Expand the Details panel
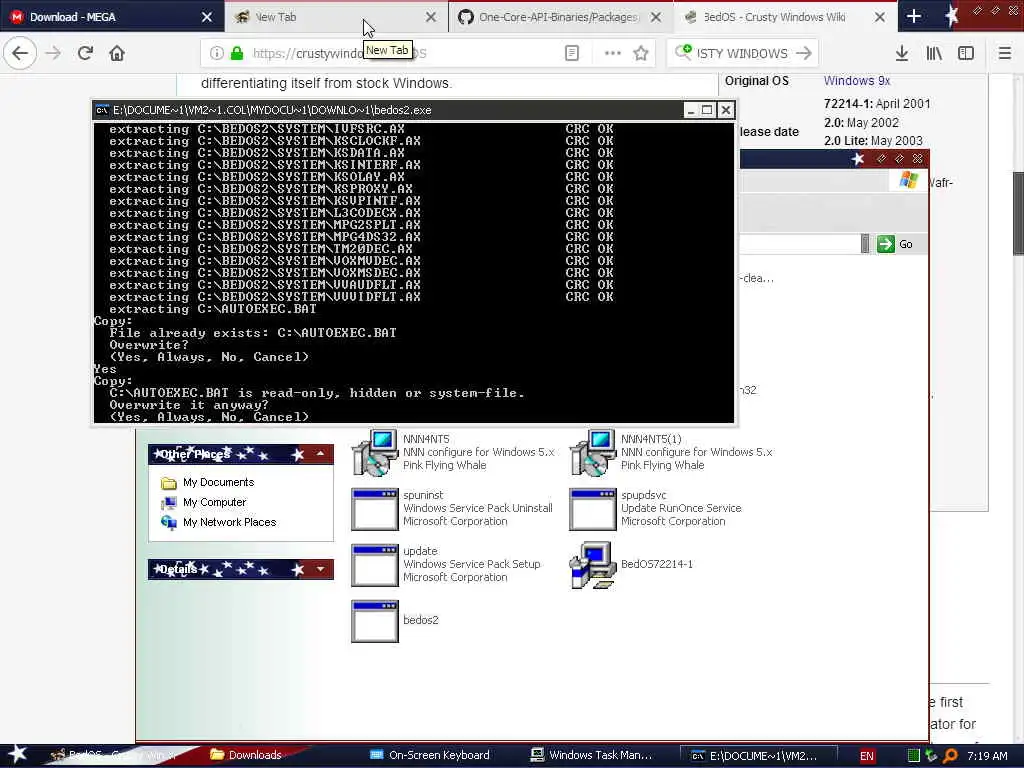 click(320, 569)
